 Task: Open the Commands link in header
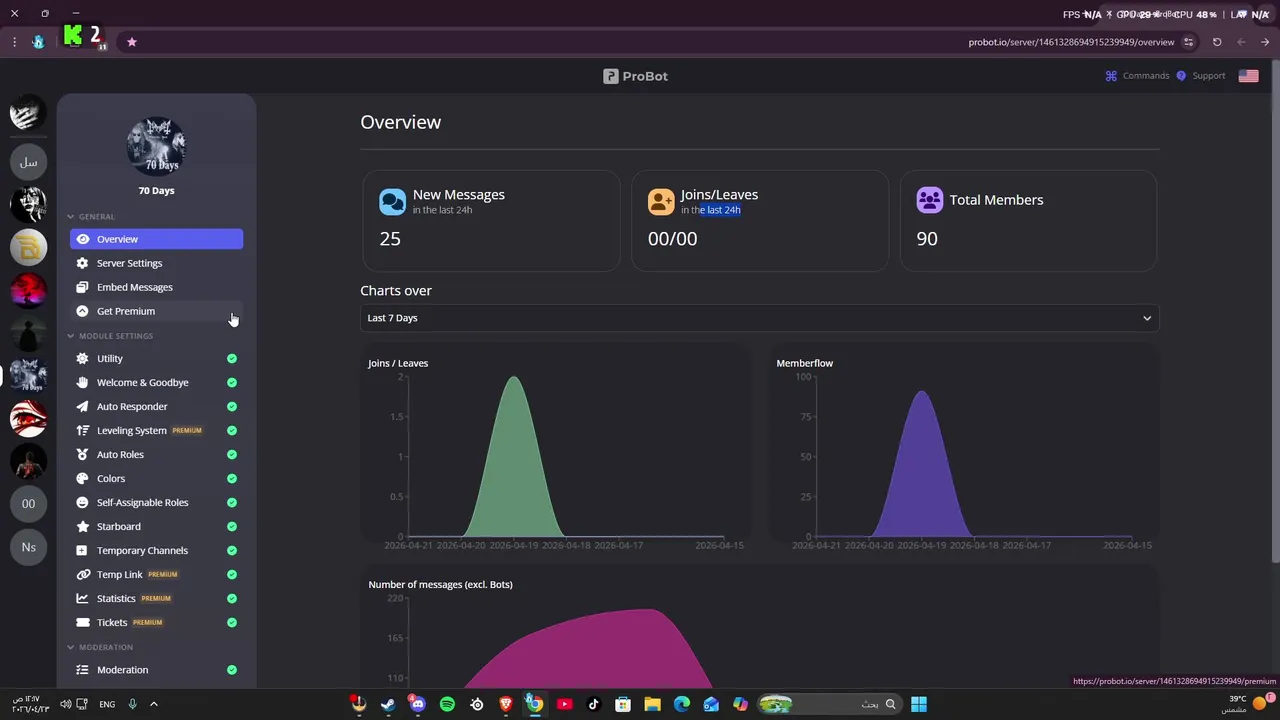(1137, 76)
